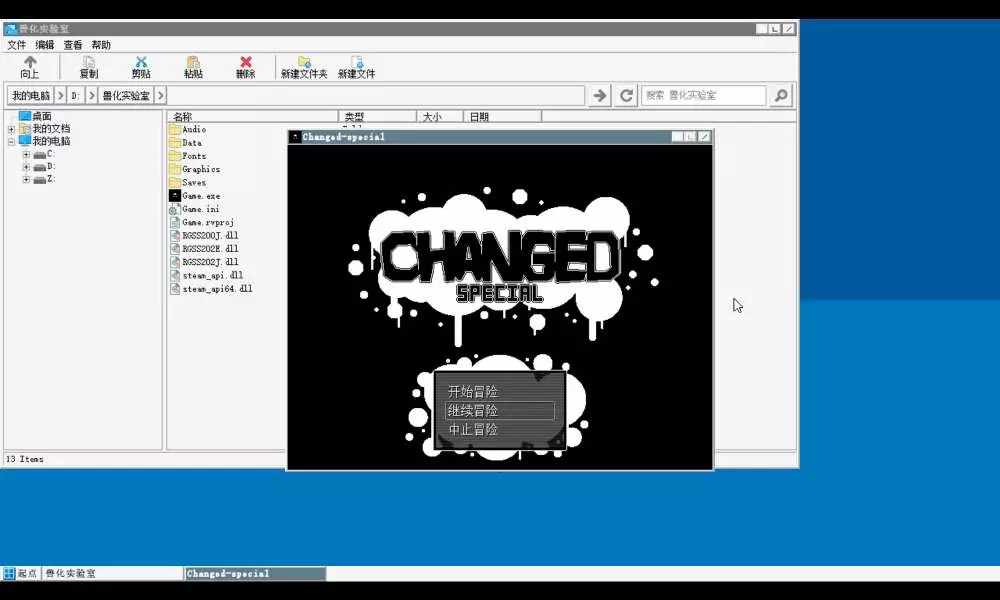Choose 继续冒险 in game menu

499,411
